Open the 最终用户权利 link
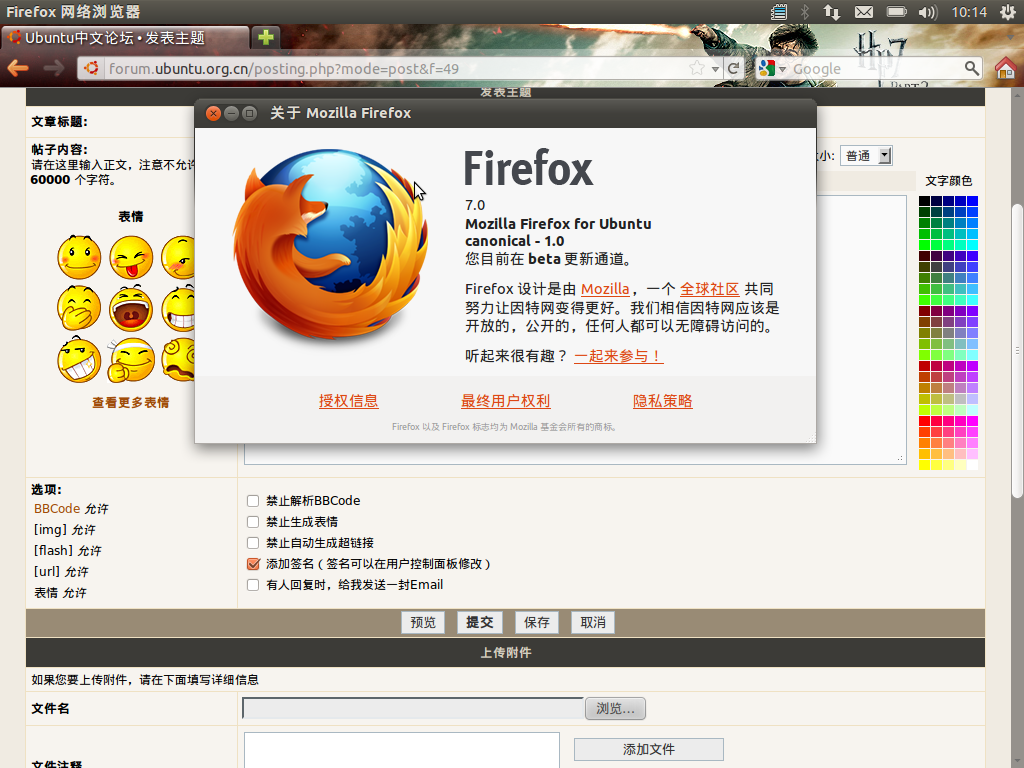 (x=505, y=401)
